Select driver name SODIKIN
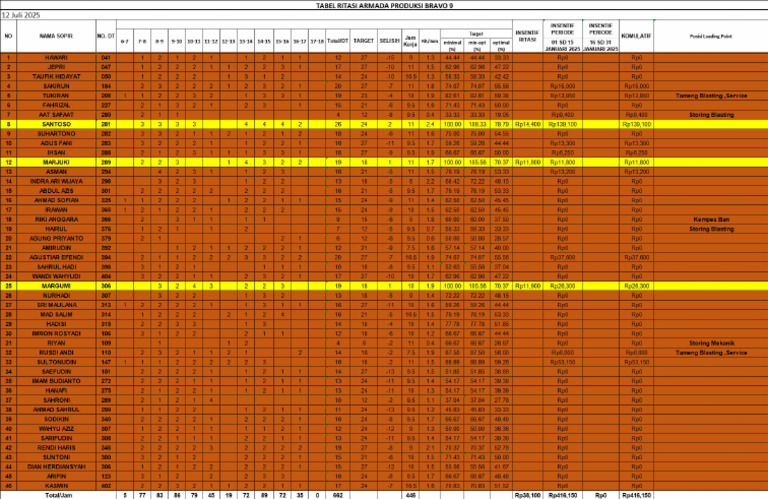768x499 pixels. click(56, 419)
